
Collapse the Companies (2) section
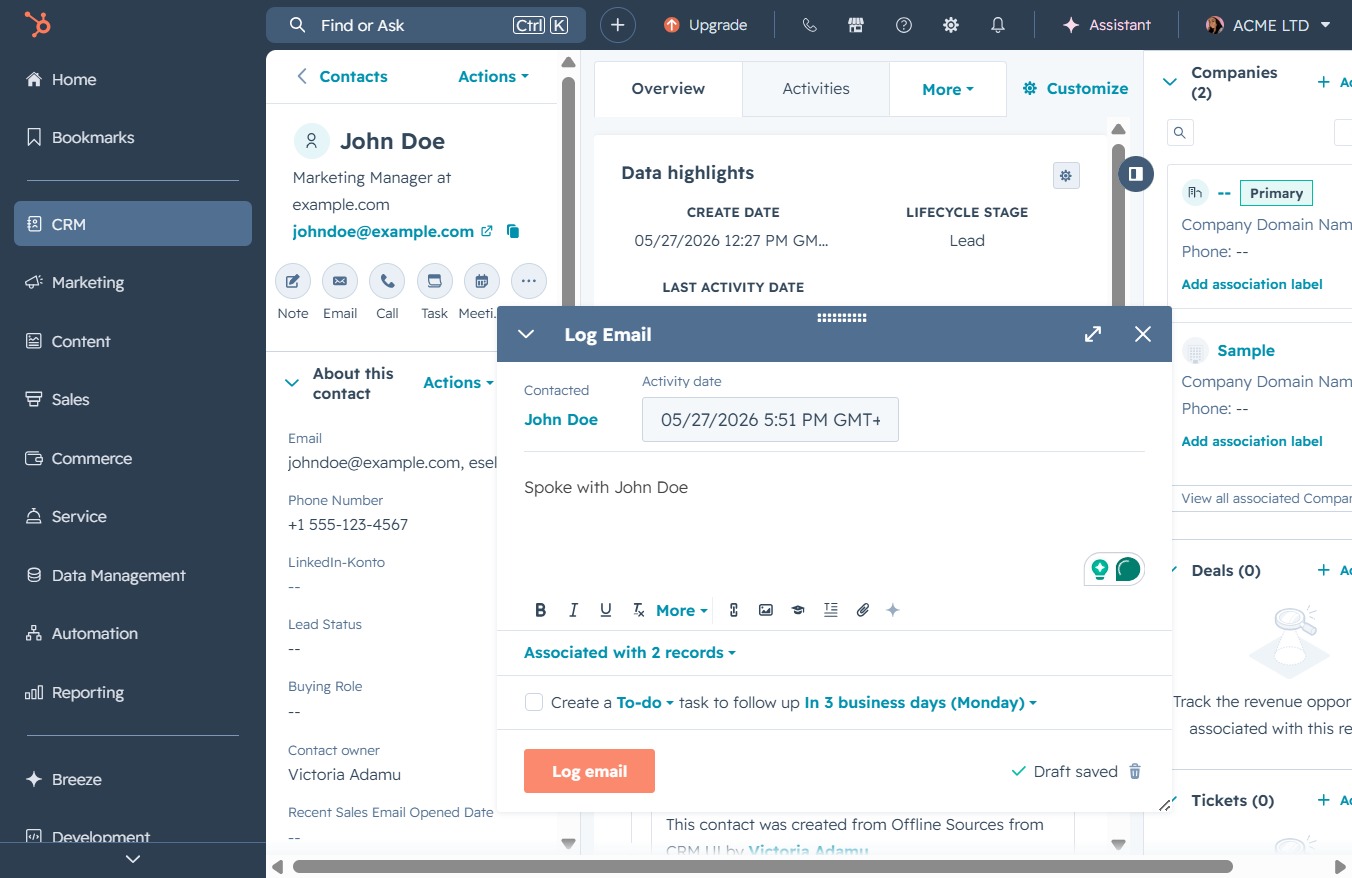pos(1169,82)
